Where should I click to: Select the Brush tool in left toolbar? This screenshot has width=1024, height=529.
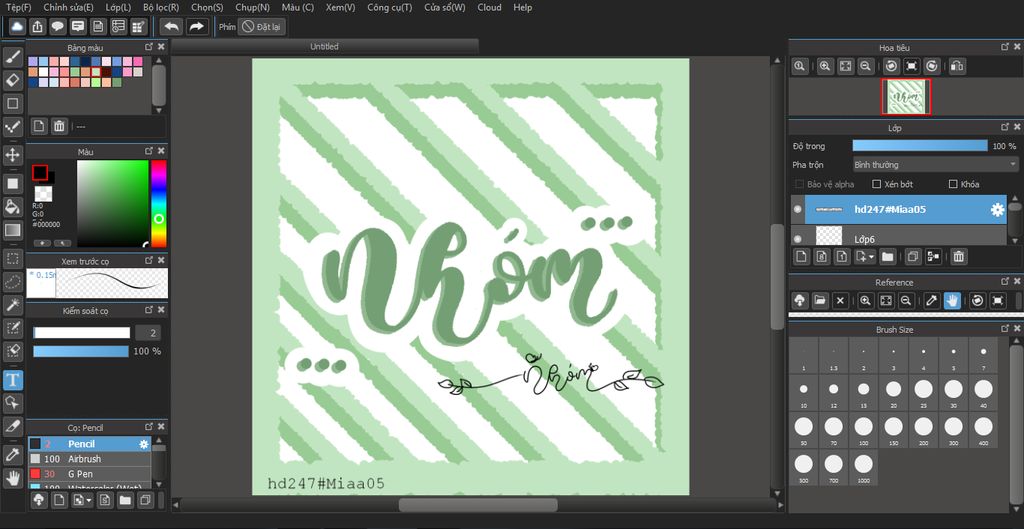coord(12,57)
